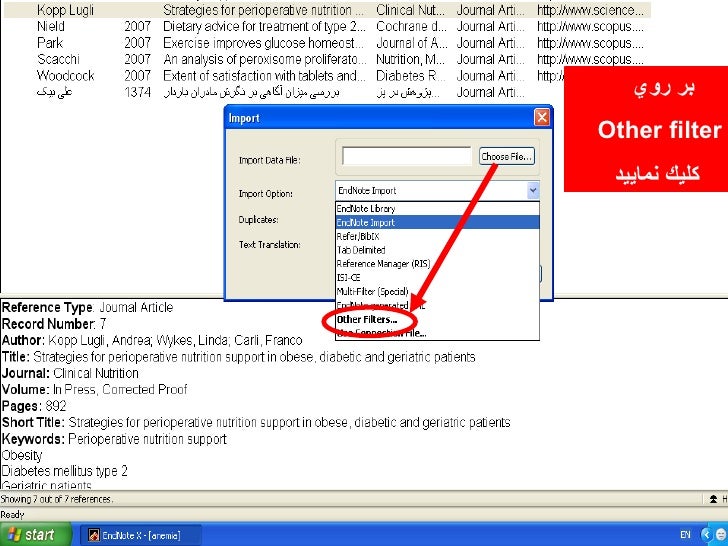
Task: Click the Choose File button
Action: [x=507, y=156]
